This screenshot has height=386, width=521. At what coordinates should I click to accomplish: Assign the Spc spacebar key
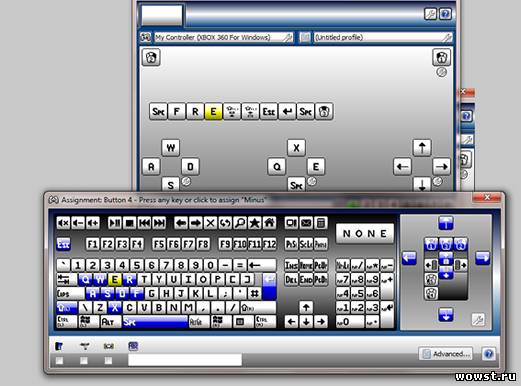(155, 322)
